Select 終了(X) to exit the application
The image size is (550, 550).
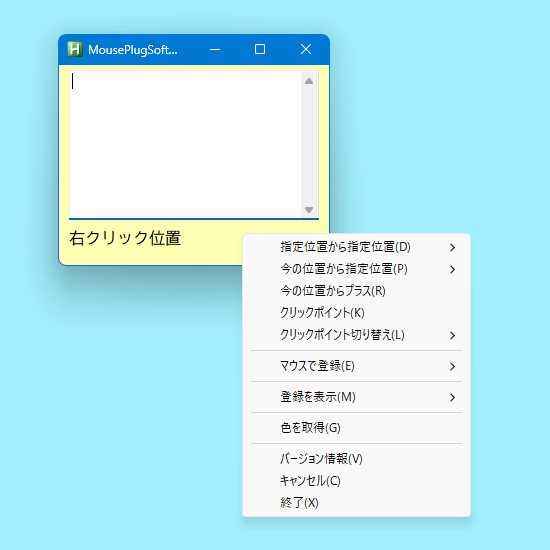point(356,503)
